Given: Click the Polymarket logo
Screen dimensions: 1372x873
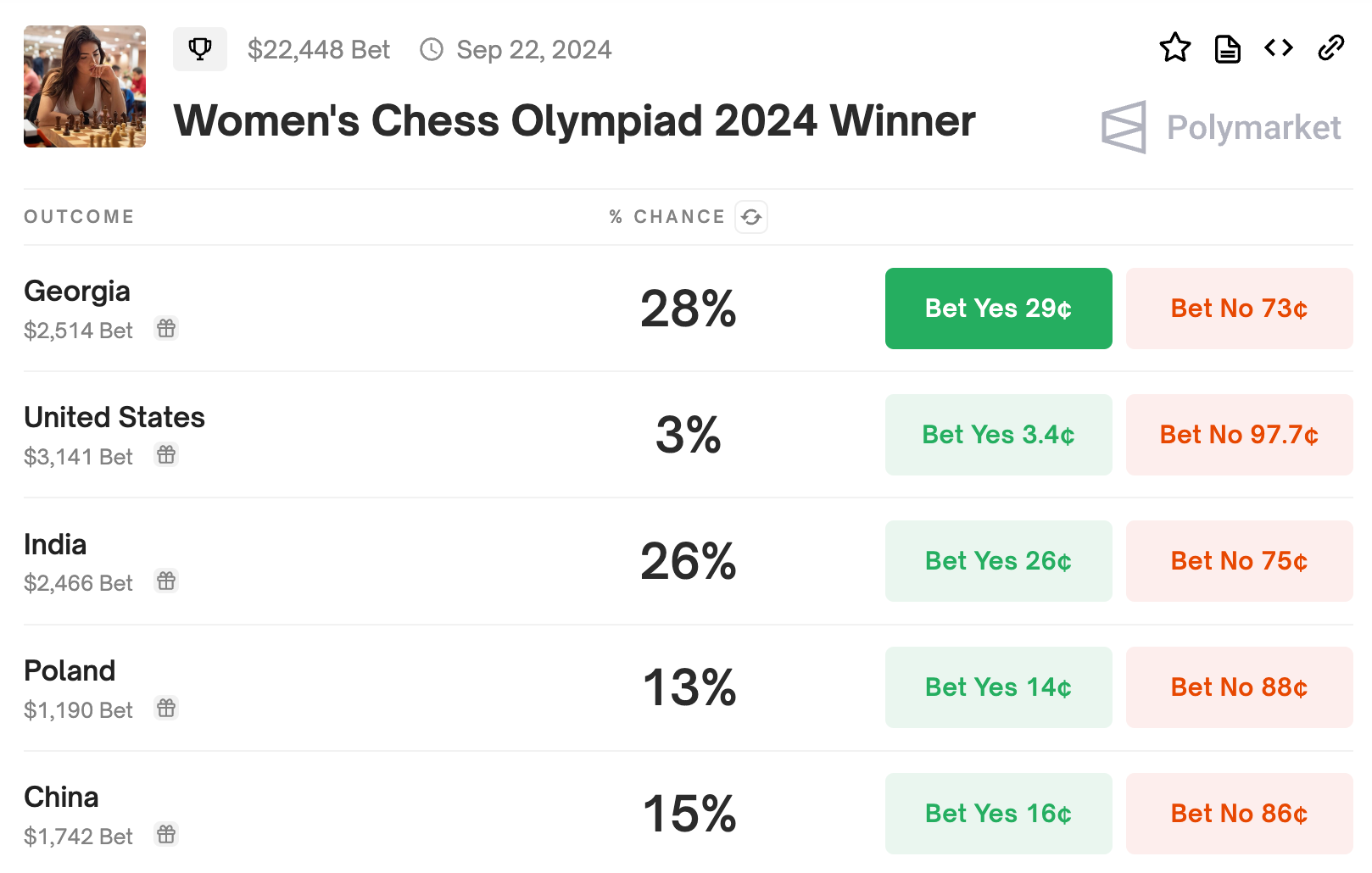Looking at the screenshot, I should (x=1221, y=128).
